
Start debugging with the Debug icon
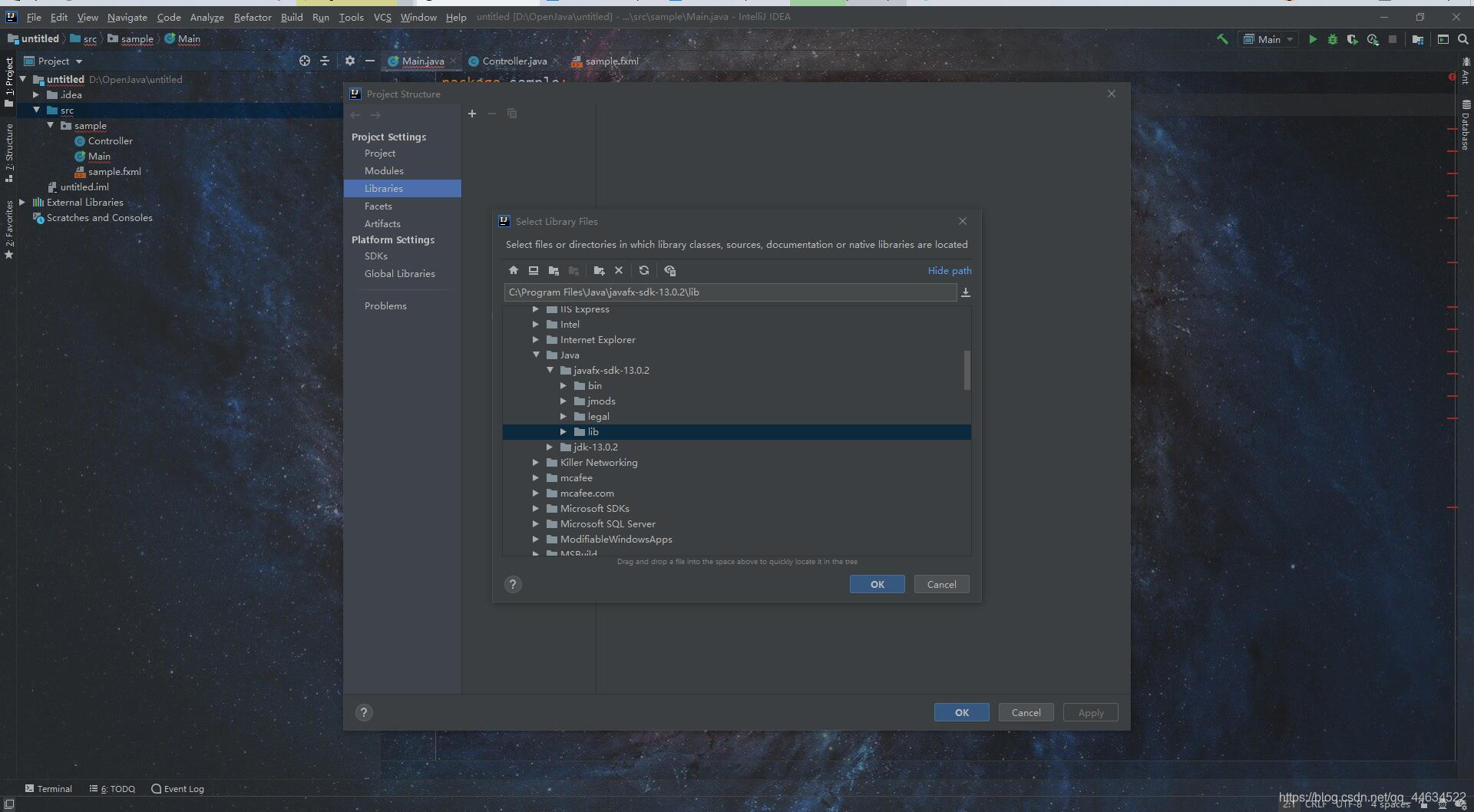pyautogui.click(x=1332, y=39)
